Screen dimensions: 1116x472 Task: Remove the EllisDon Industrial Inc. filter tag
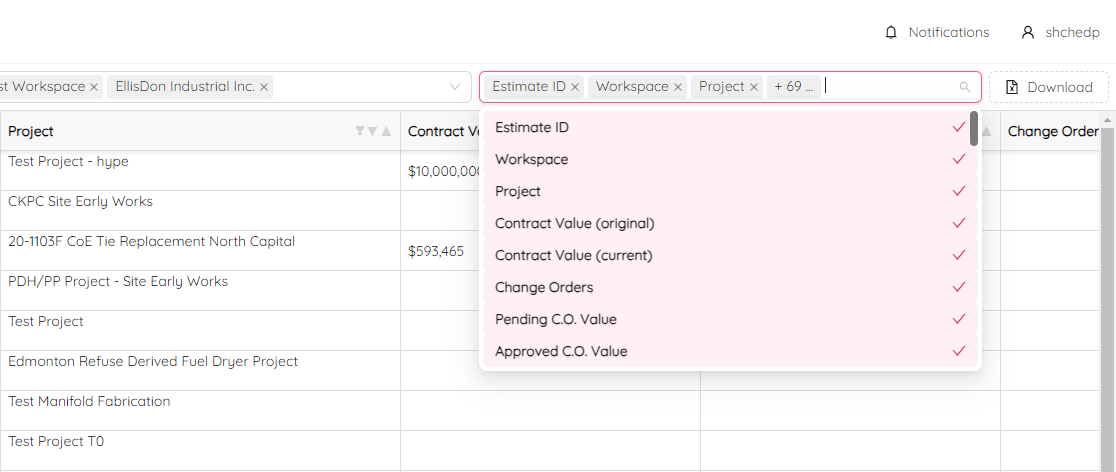point(263,87)
